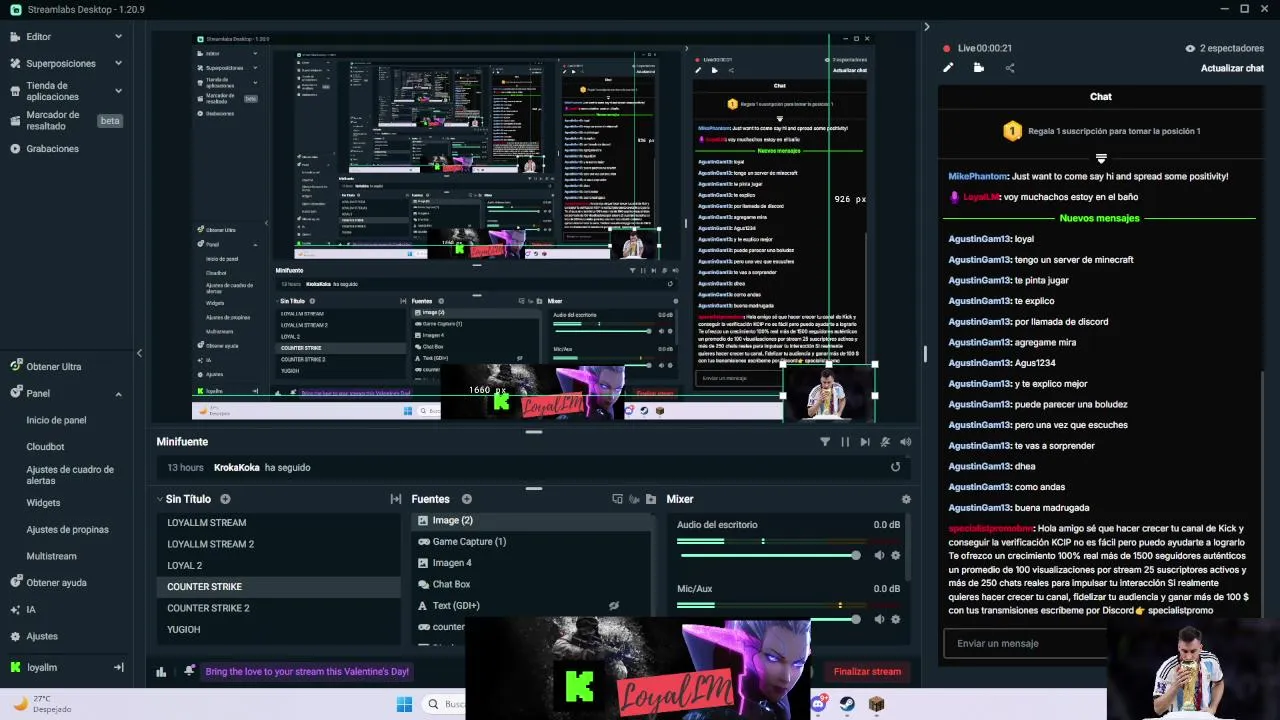Mute the Mic/Aux channel
Image resolution: width=1280 pixels, height=720 pixels.
(x=879, y=619)
